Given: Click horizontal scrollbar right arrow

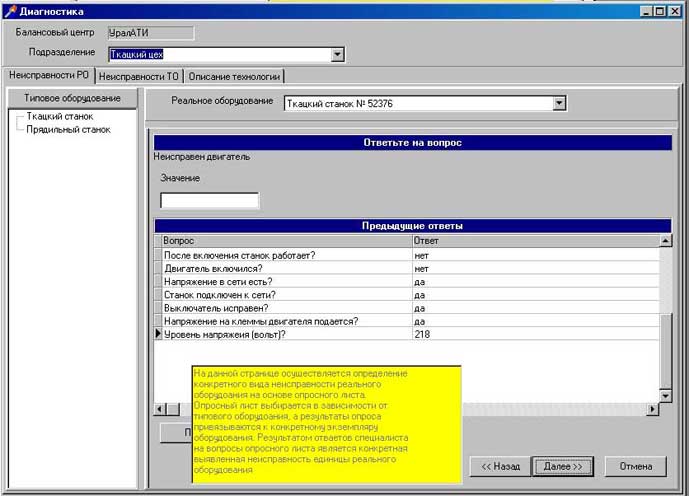Looking at the screenshot, I should (653, 409).
